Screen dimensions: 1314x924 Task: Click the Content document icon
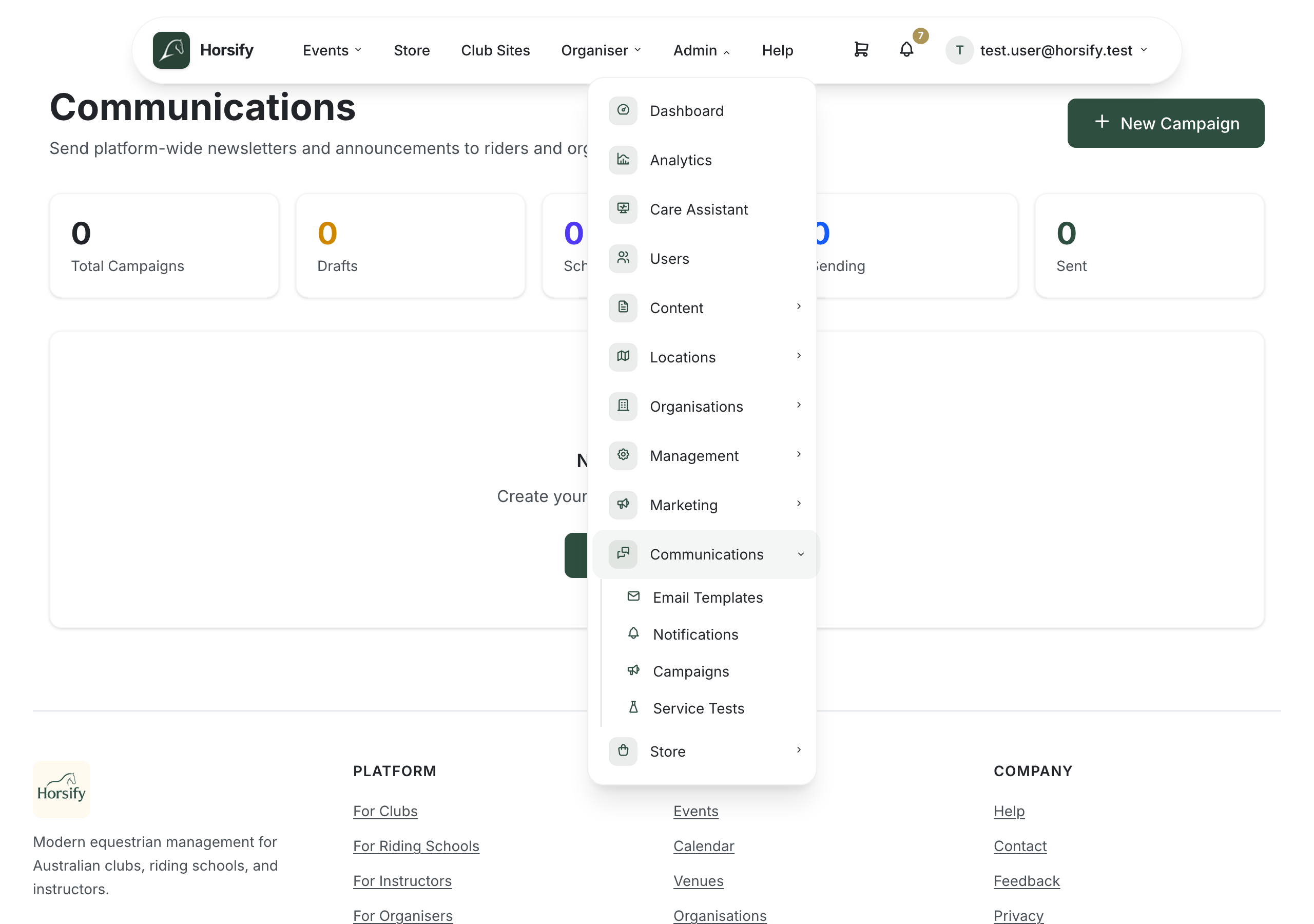[x=623, y=307]
